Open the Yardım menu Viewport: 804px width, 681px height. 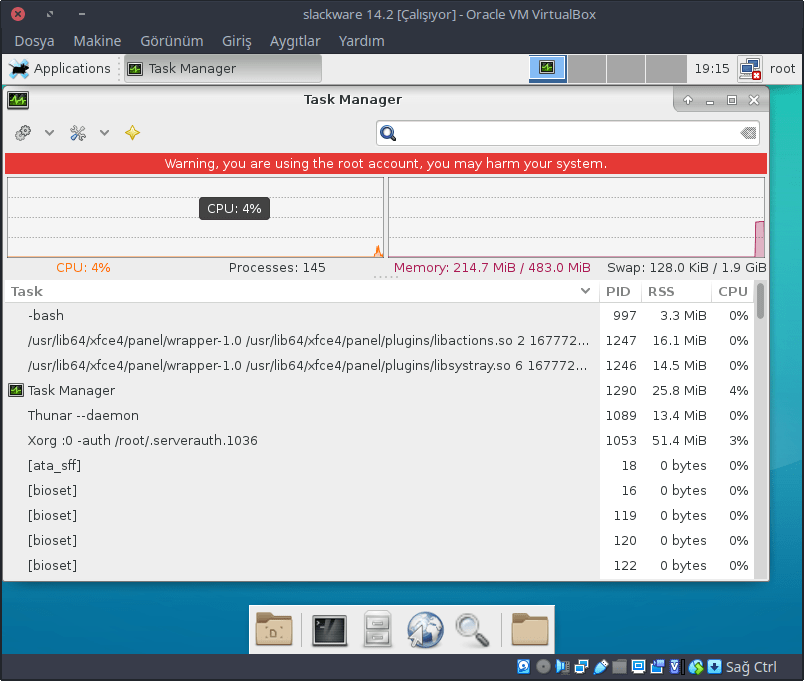pos(361,41)
